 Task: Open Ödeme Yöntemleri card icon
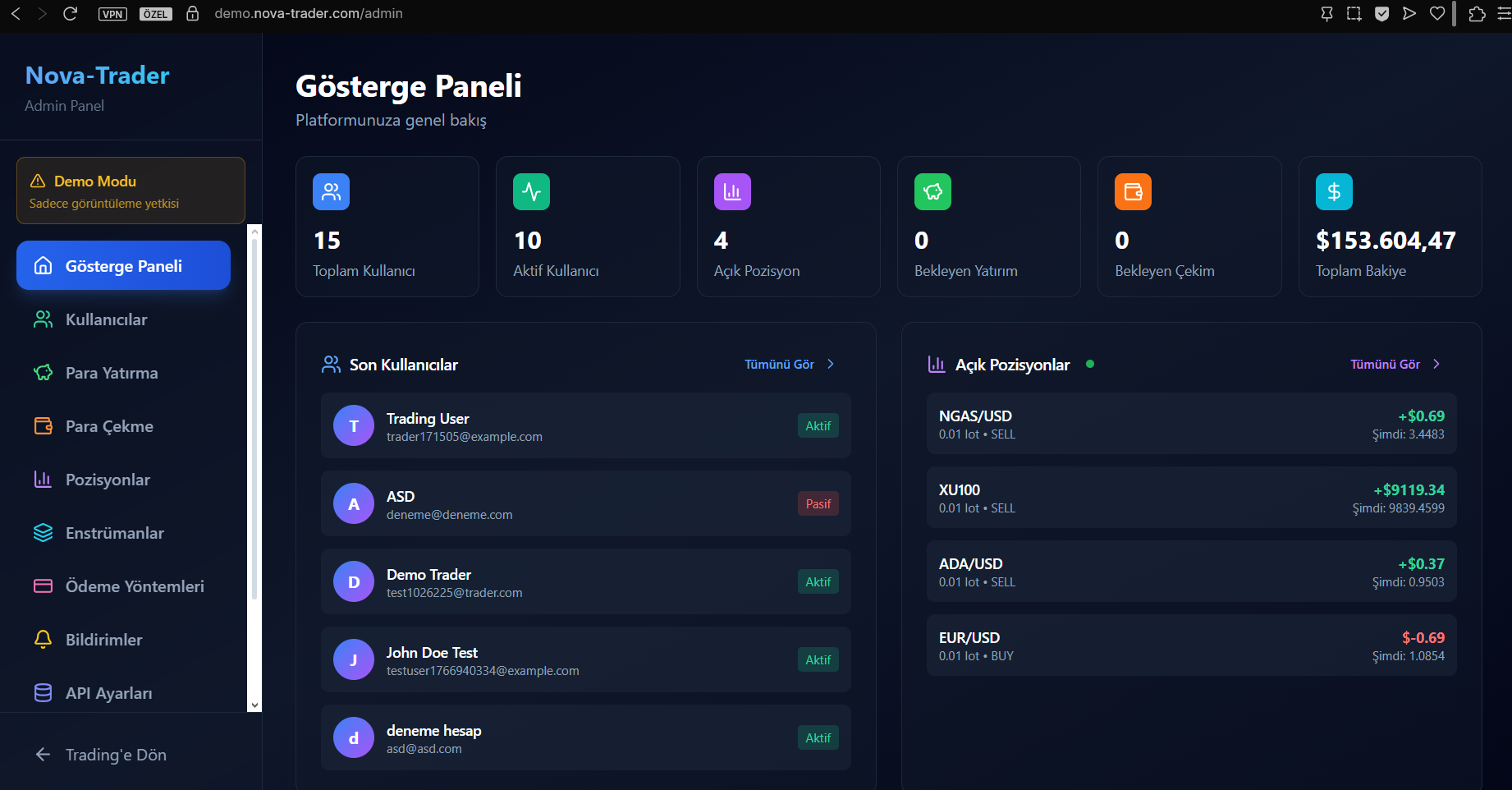point(43,586)
